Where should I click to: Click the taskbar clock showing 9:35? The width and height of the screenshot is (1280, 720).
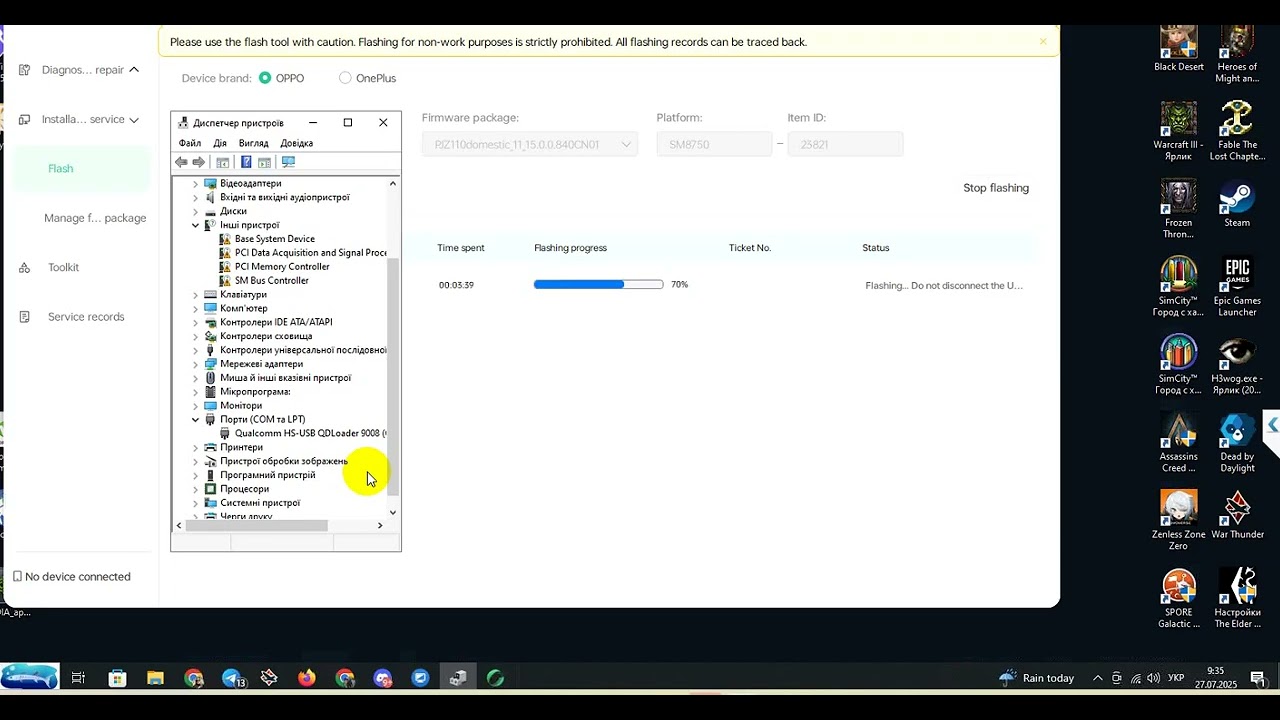1216,678
